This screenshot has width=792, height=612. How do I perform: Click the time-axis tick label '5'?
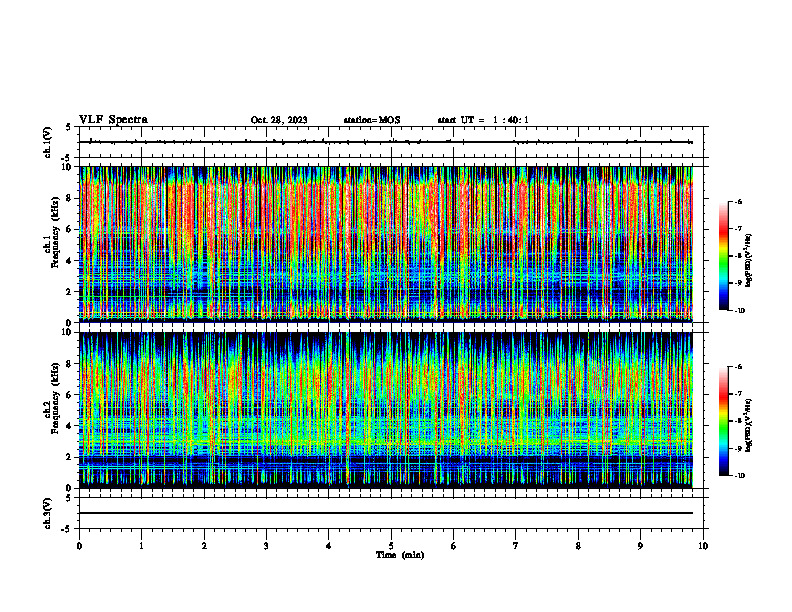[391, 546]
